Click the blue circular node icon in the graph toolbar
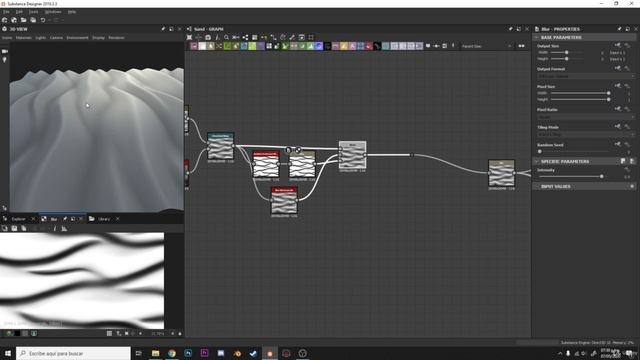 318,46
